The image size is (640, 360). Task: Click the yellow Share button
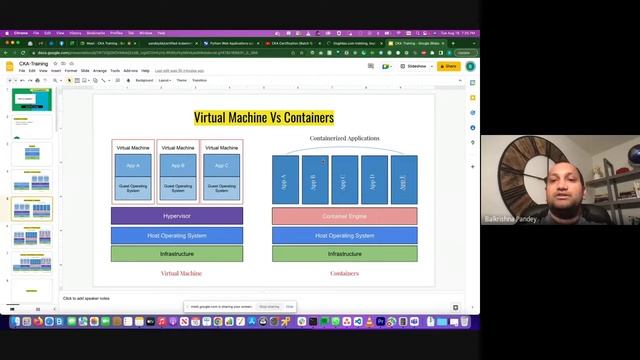click(449, 66)
